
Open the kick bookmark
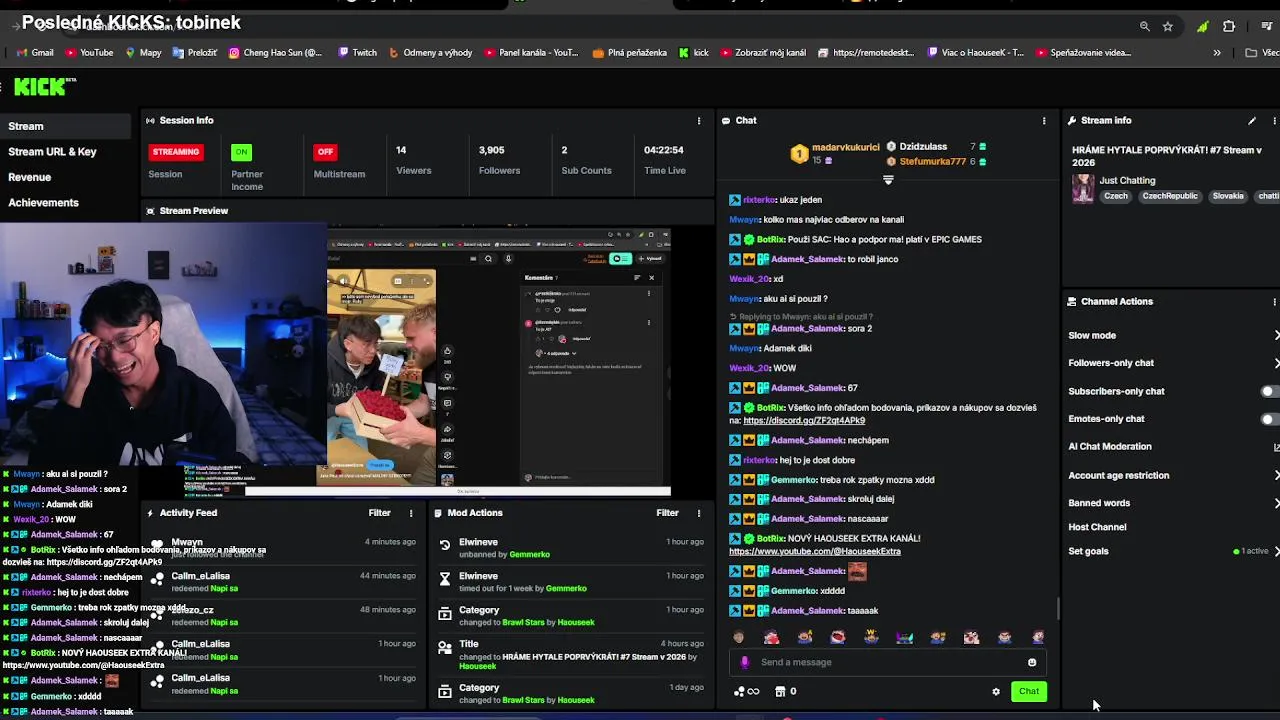694,53
